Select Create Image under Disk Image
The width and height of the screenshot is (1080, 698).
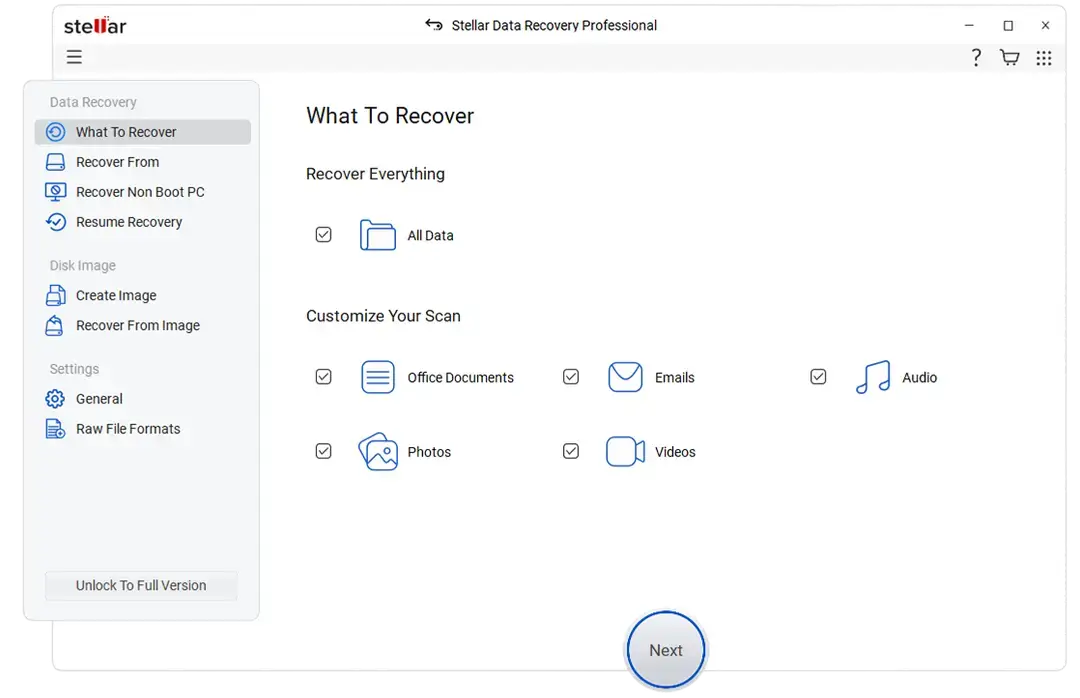pyautogui.click(x=116, y=296)
